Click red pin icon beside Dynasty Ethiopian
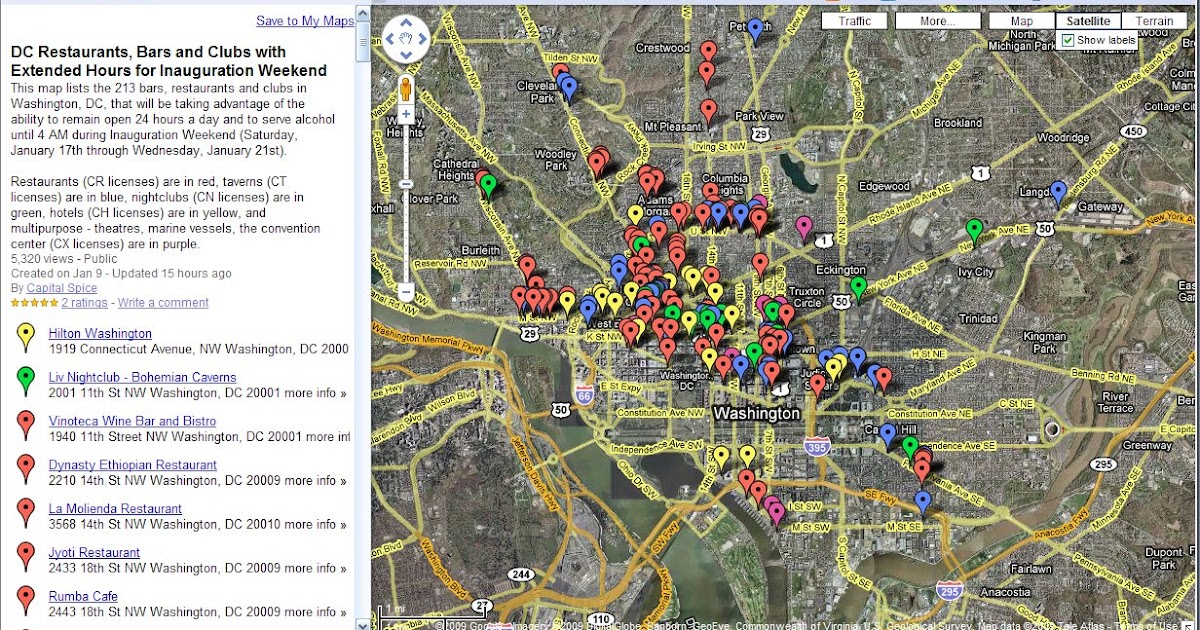Image resolution: width=1200 pixels, height=630 pixels. tap(26, 470)
